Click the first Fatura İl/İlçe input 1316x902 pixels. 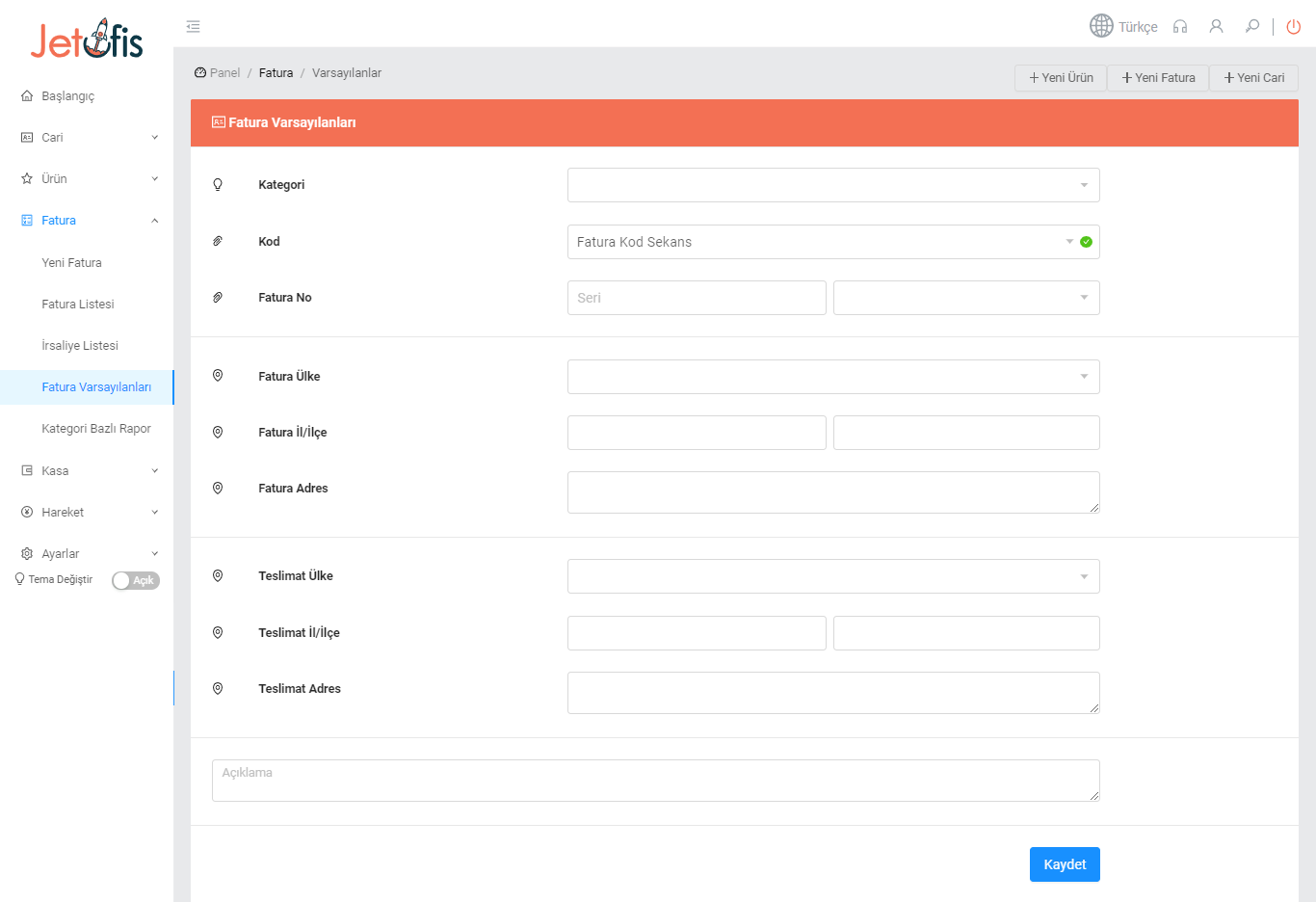point(697,433)
